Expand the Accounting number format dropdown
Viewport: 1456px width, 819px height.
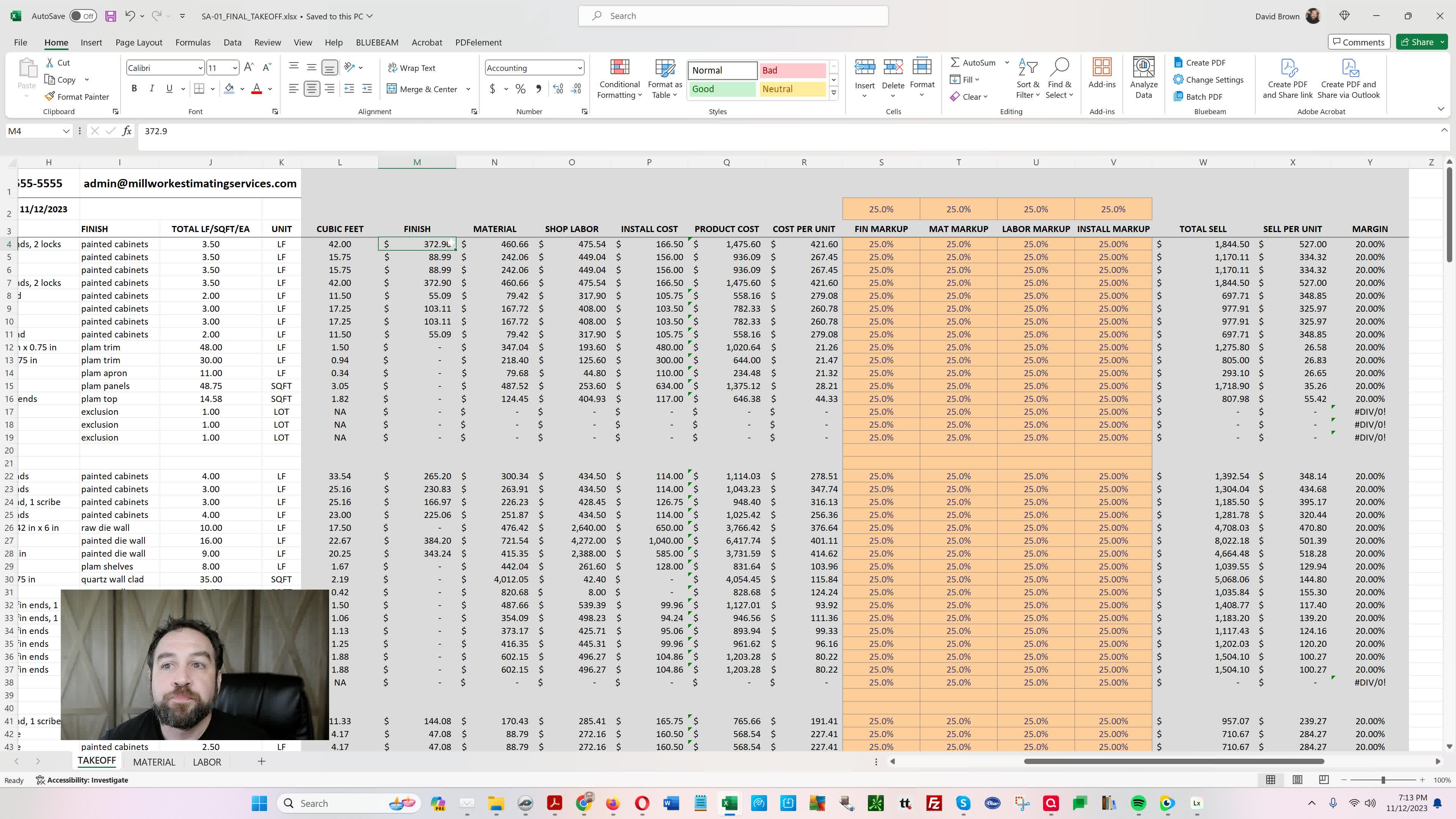pyautogui.click(x=580, y=68)
